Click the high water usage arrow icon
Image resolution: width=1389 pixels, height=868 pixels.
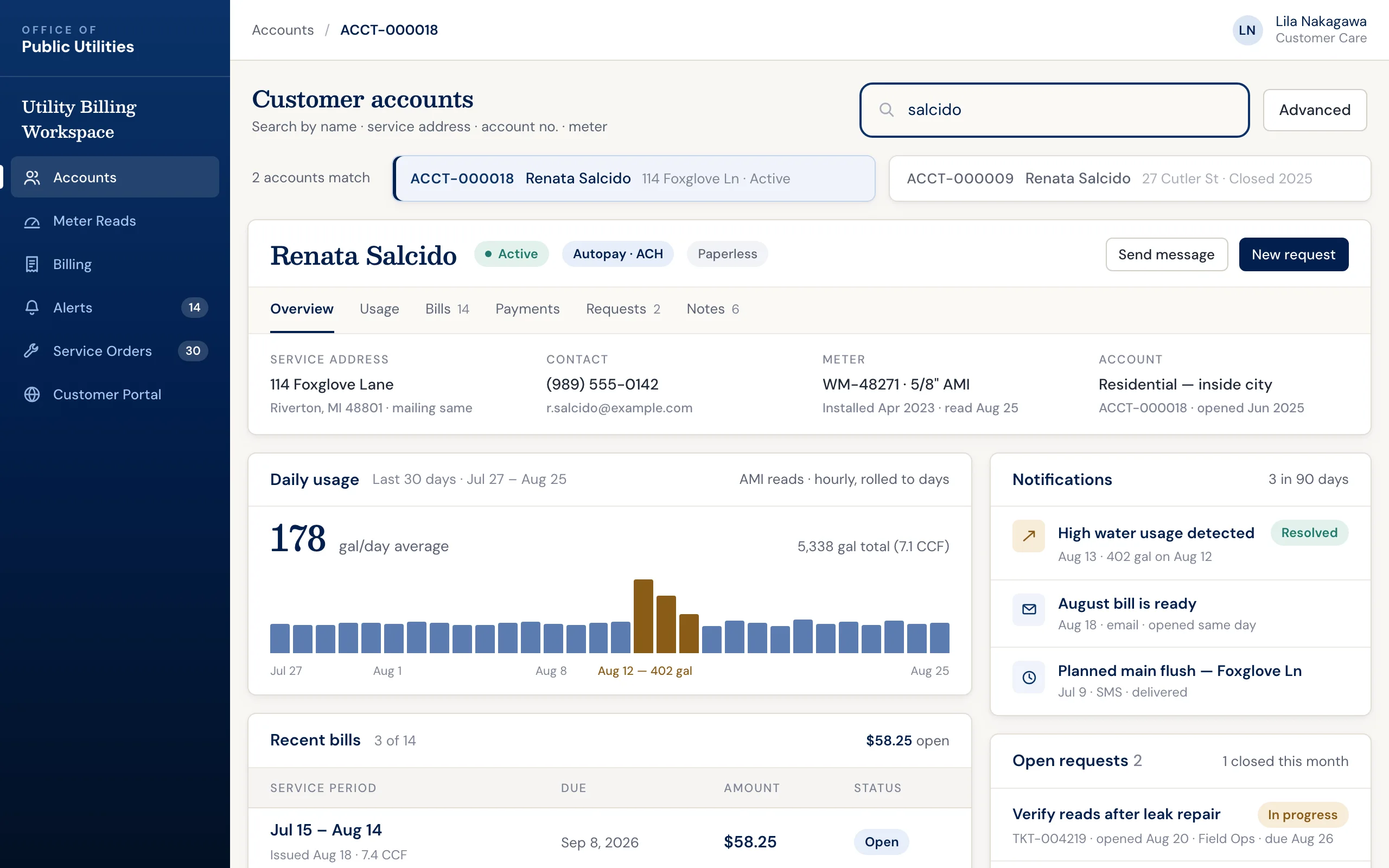1029,535
